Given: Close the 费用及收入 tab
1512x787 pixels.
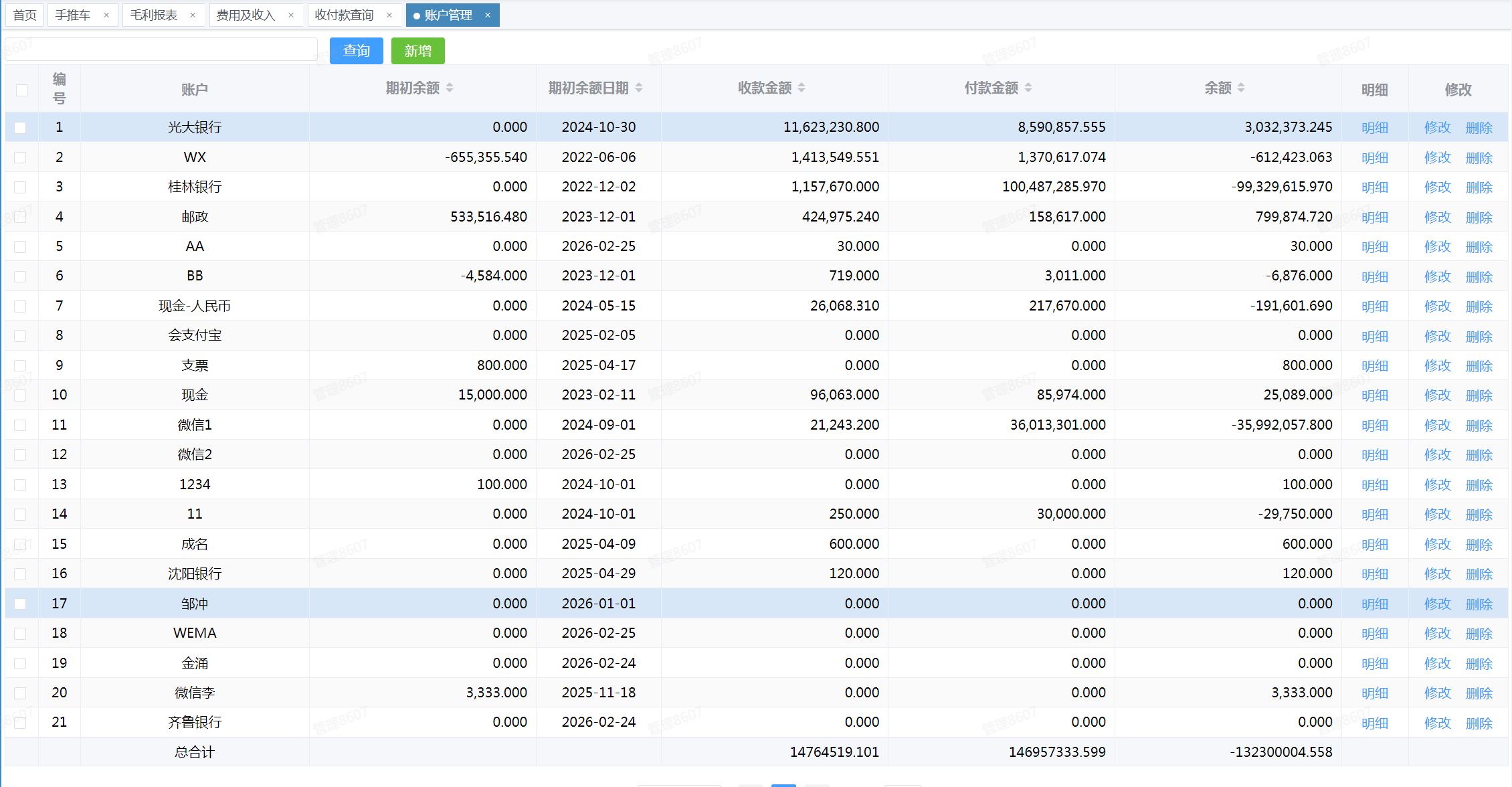Looking at the screenshot, I should click(291, 15).
